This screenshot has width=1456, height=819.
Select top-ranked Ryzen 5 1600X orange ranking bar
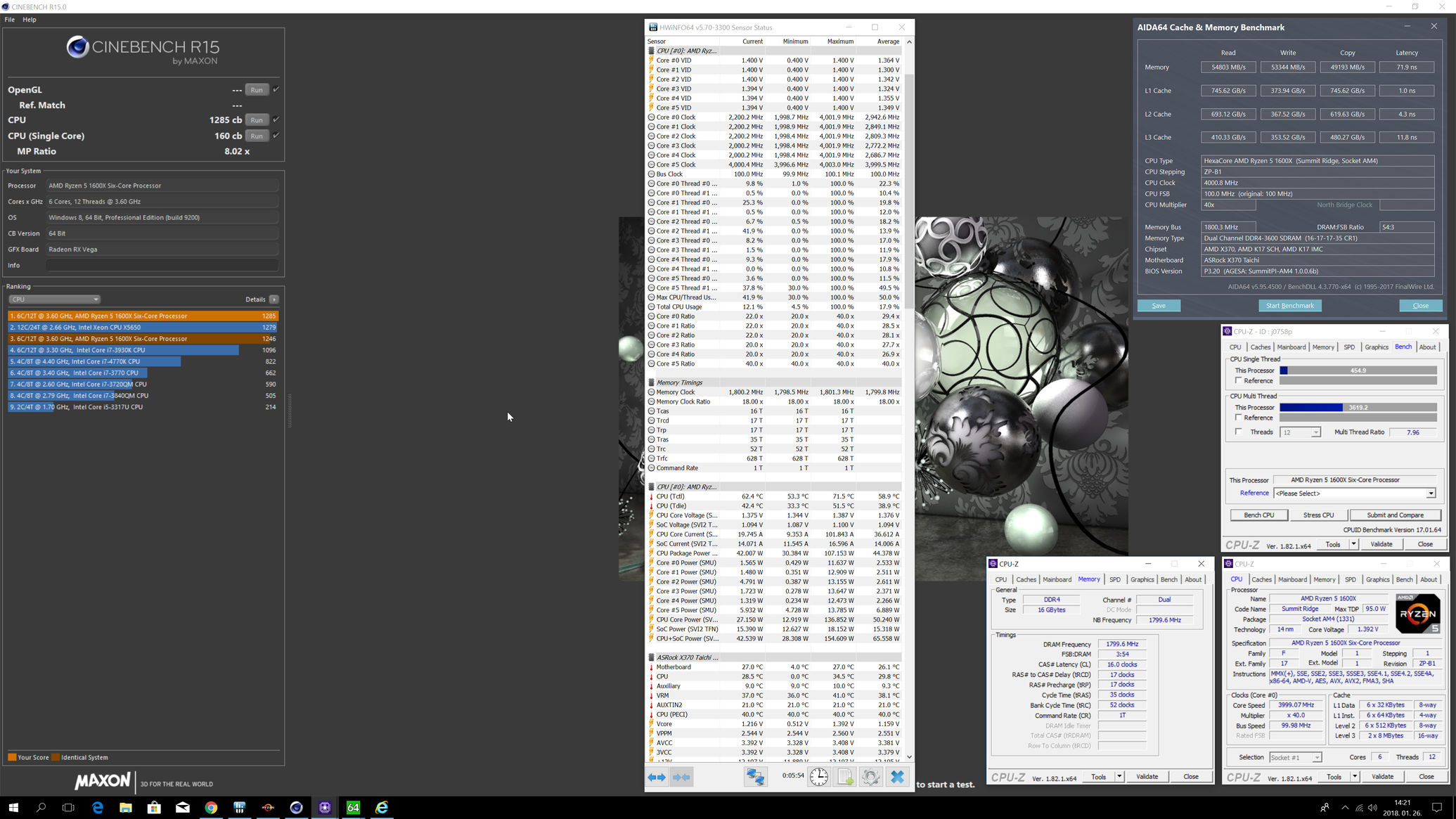143,316
